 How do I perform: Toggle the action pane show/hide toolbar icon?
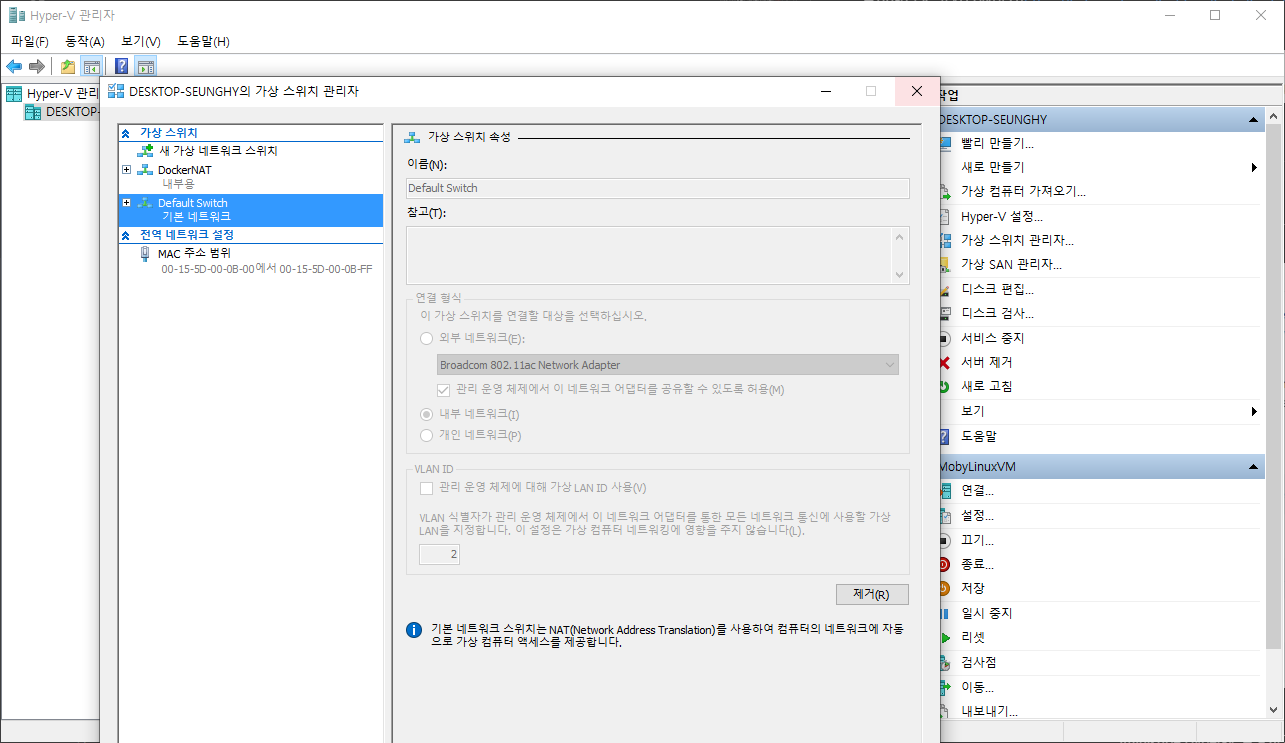(x=146, y=67)
